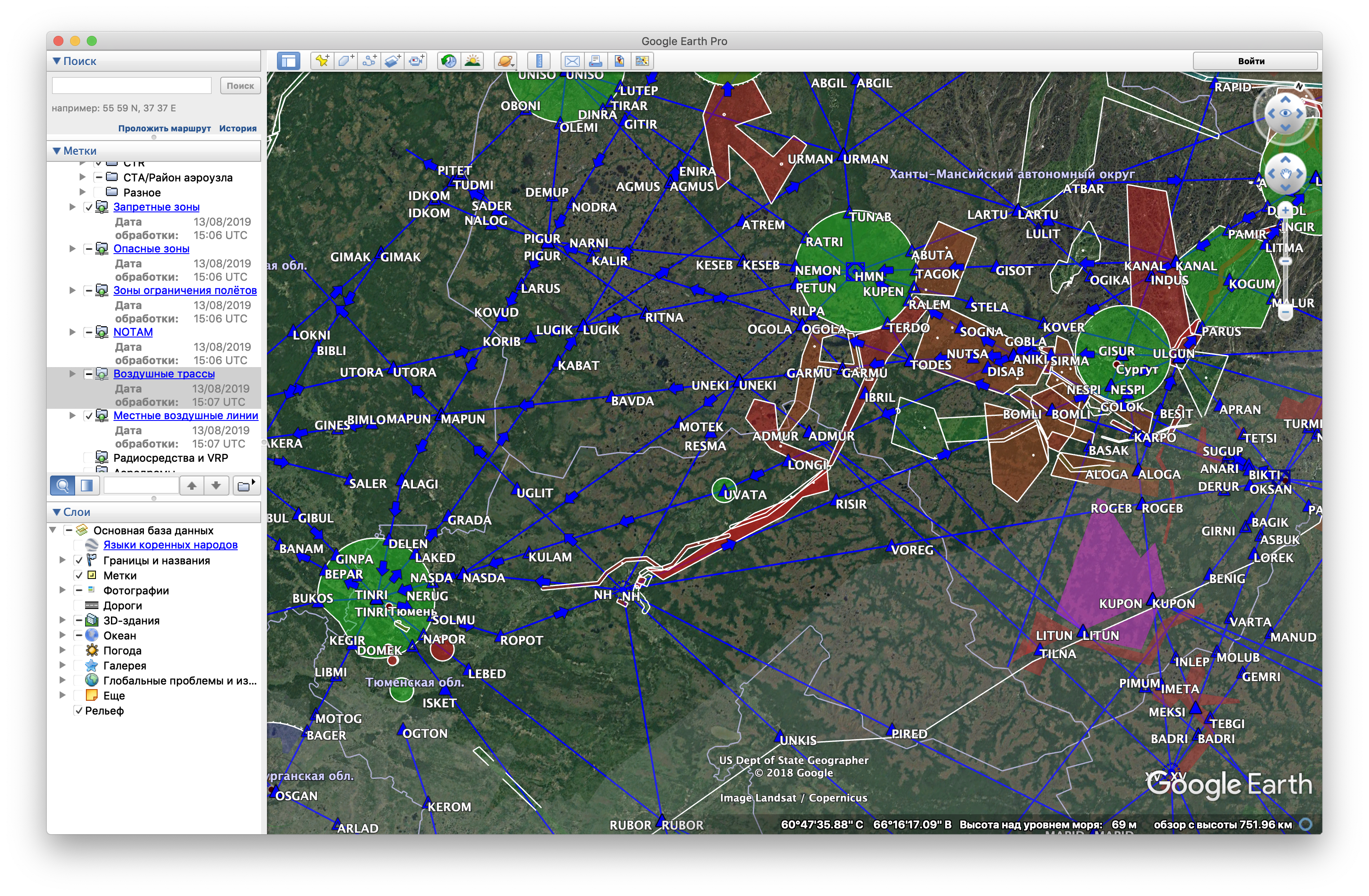Open the add folder icon under Places

(246, 486)
